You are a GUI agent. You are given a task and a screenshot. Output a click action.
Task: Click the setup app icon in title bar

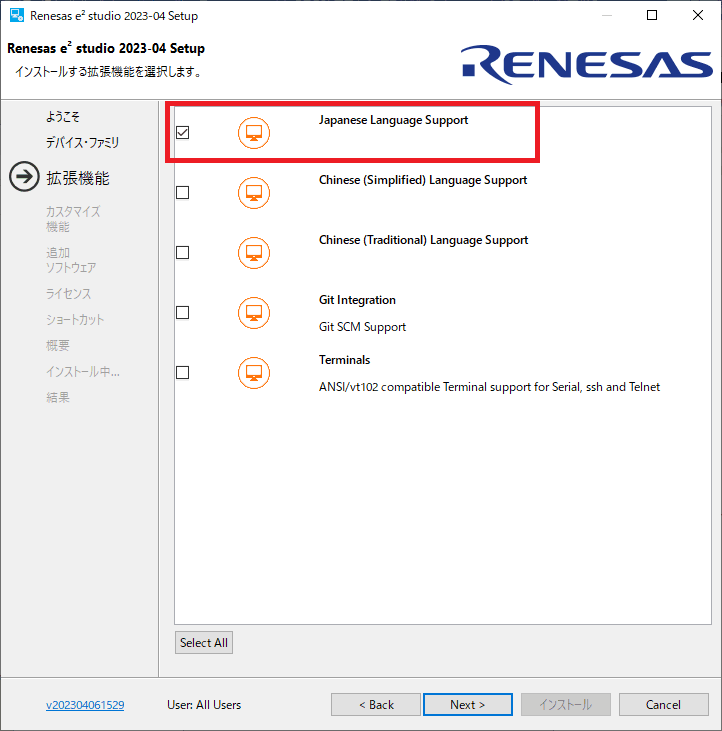pyautogui.click(x=17, y=15)
